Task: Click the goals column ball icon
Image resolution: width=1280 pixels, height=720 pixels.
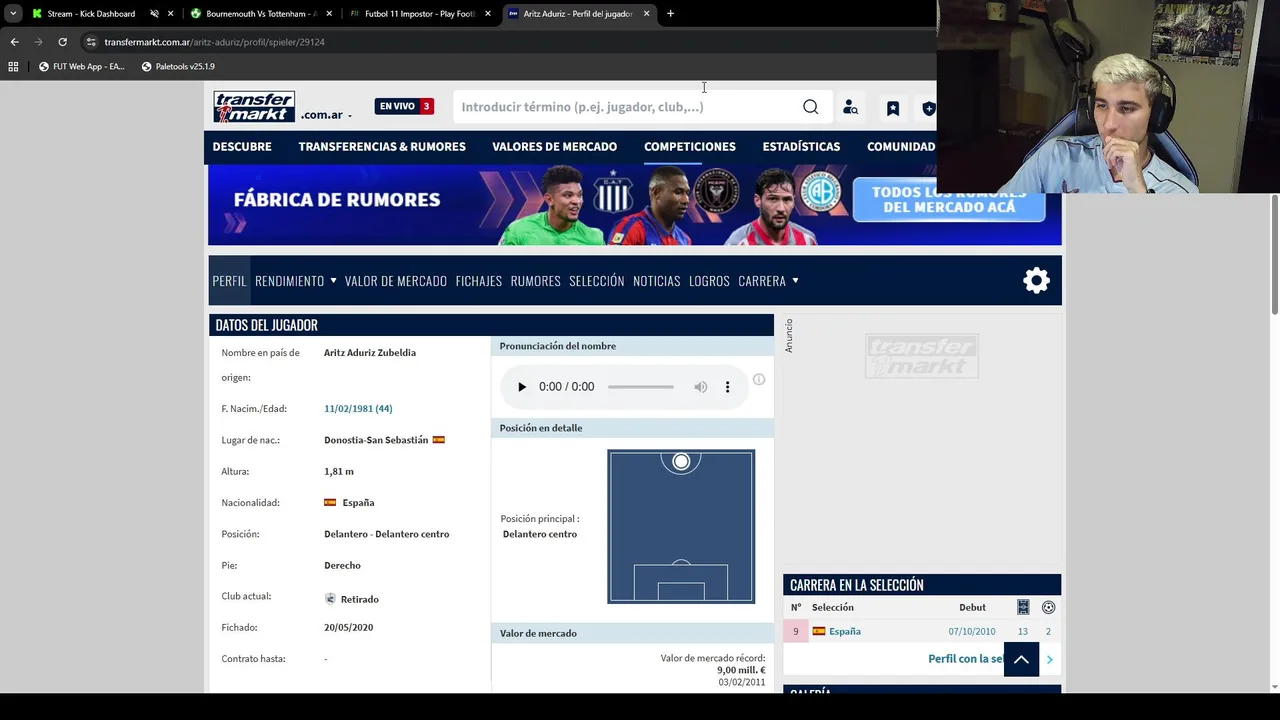Action: point(1048,607)
